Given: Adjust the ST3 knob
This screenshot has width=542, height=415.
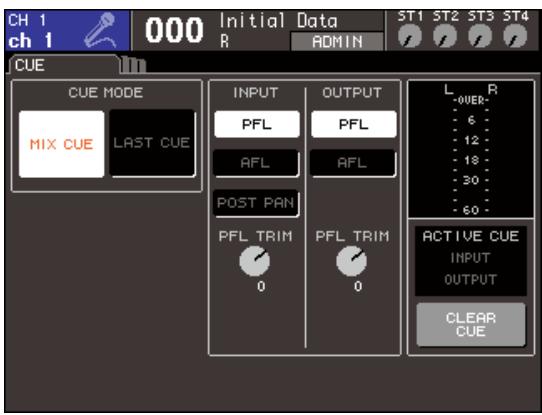Looking at the screenshot, I should [480, 36].
